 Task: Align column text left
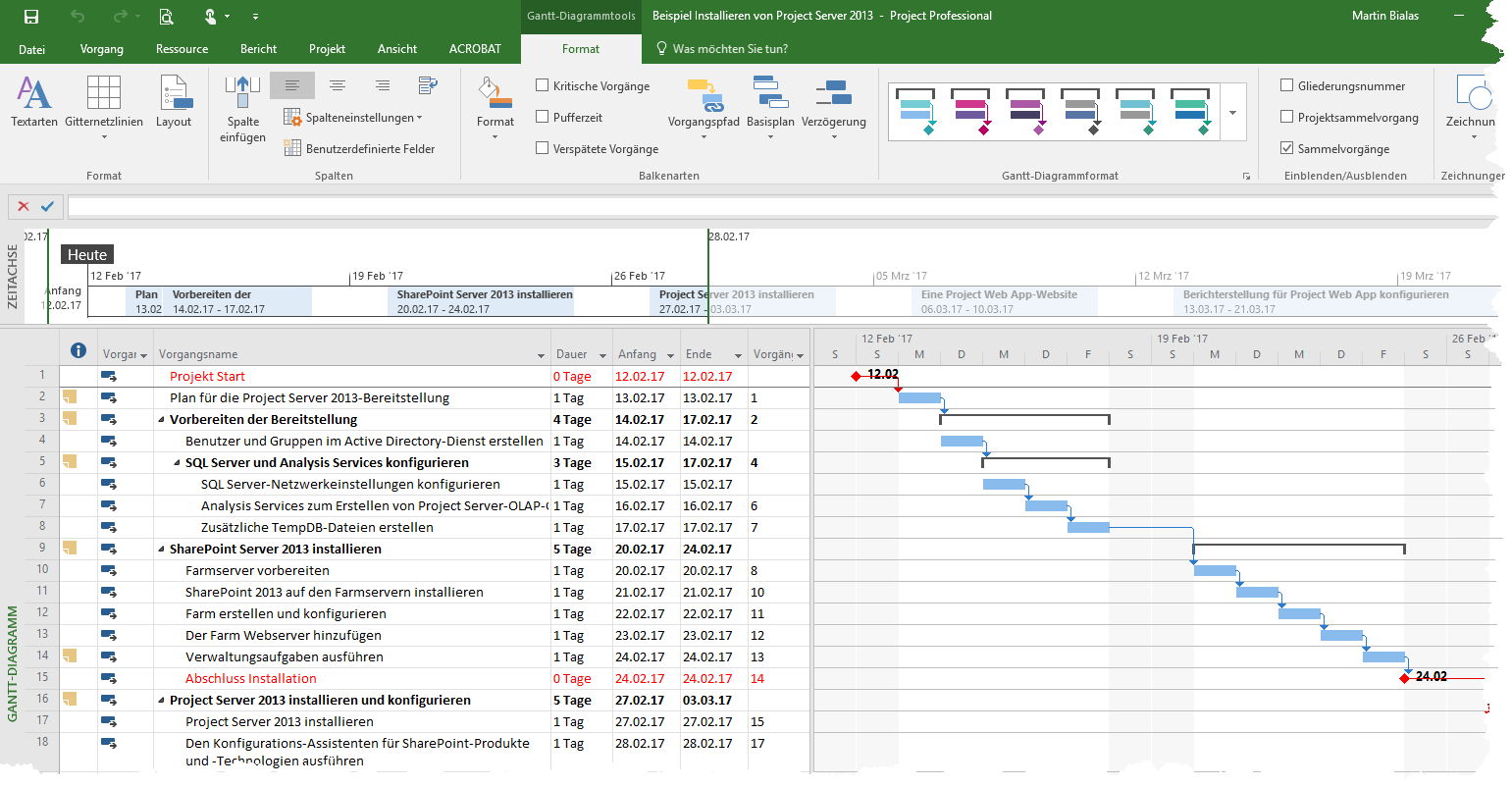(x=292, y=85)
